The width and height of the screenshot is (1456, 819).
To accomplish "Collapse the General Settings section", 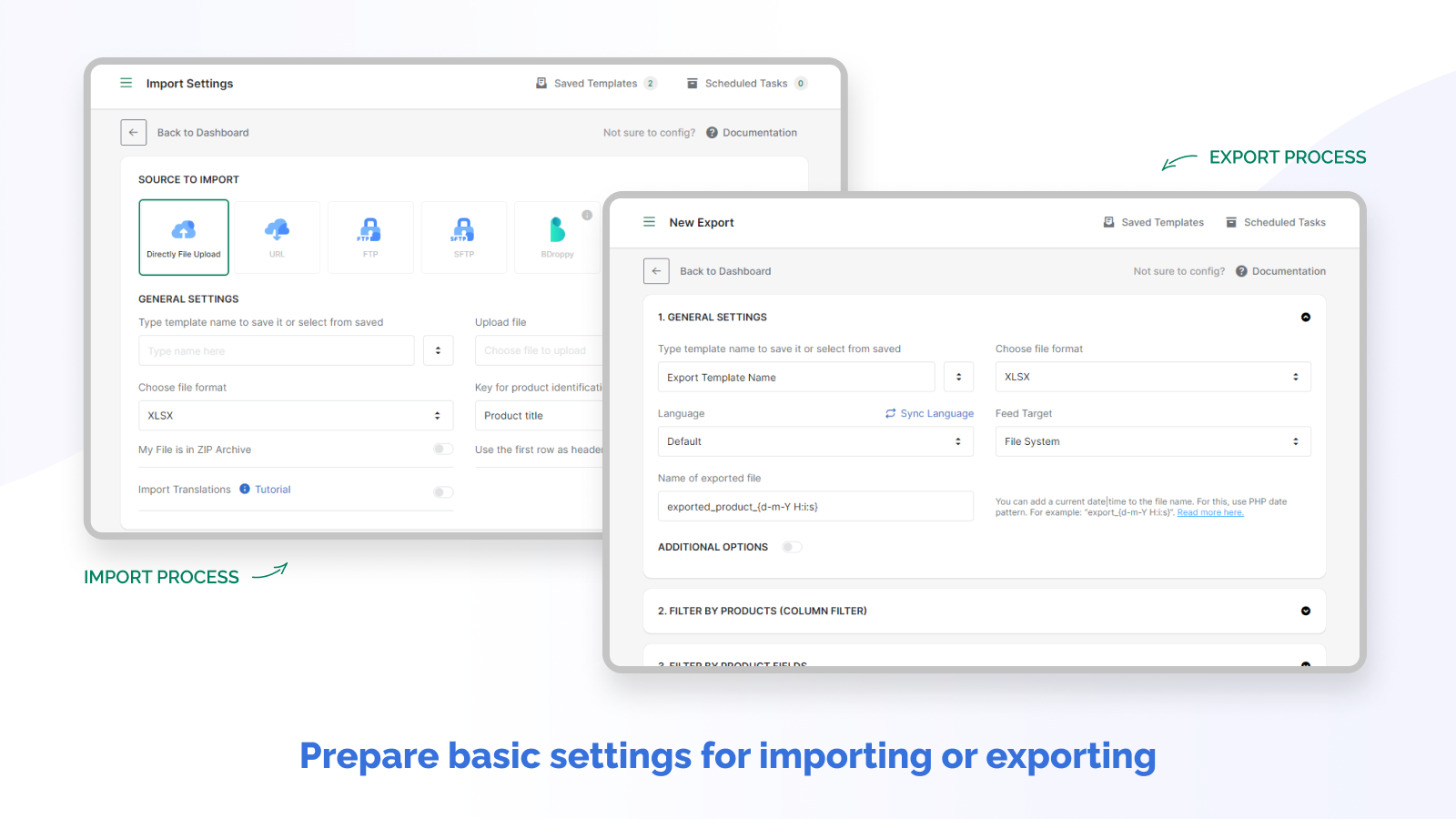I will [1305, 317].
